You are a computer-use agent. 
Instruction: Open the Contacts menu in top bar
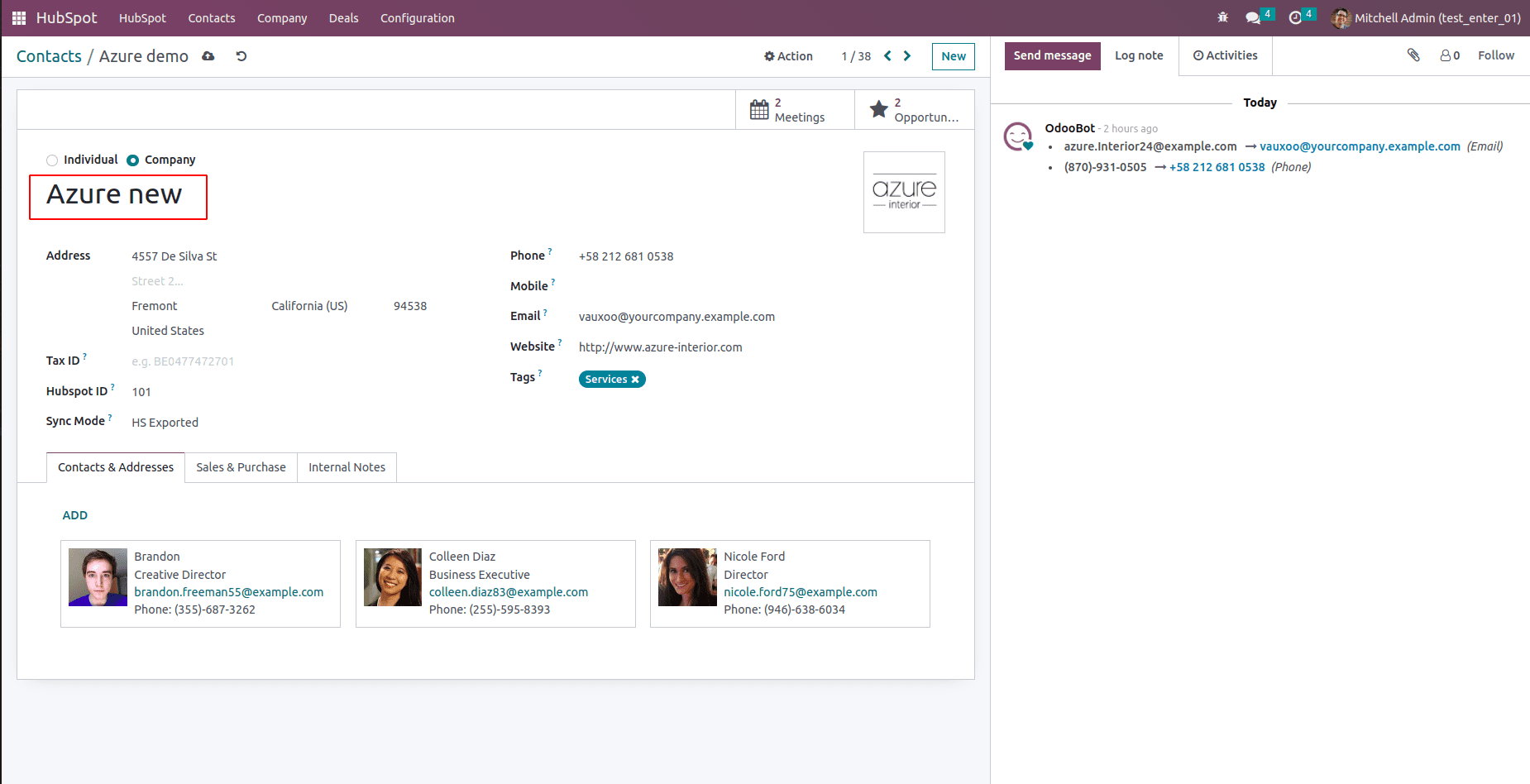212,18
